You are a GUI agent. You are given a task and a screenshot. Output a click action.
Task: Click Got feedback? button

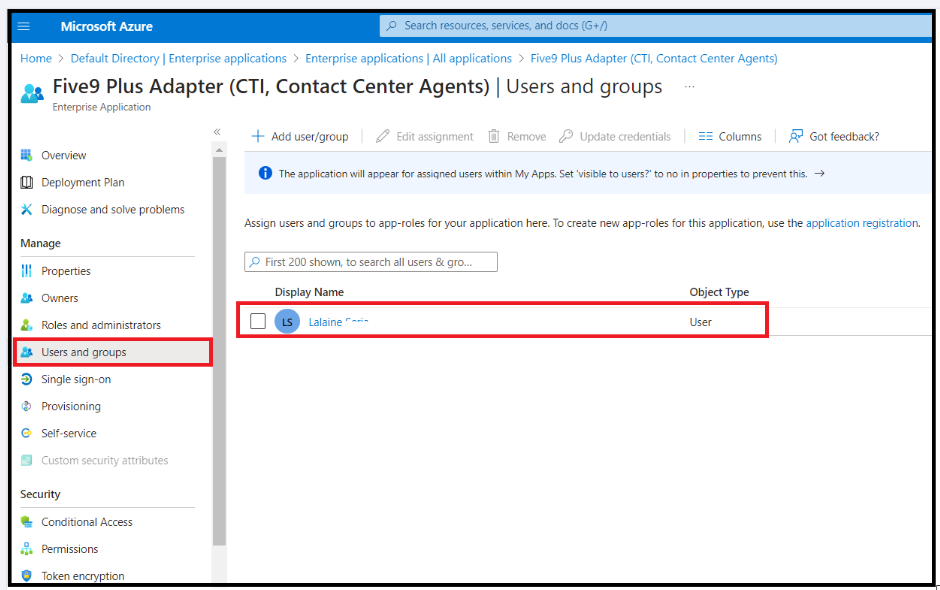click(834, 137)
